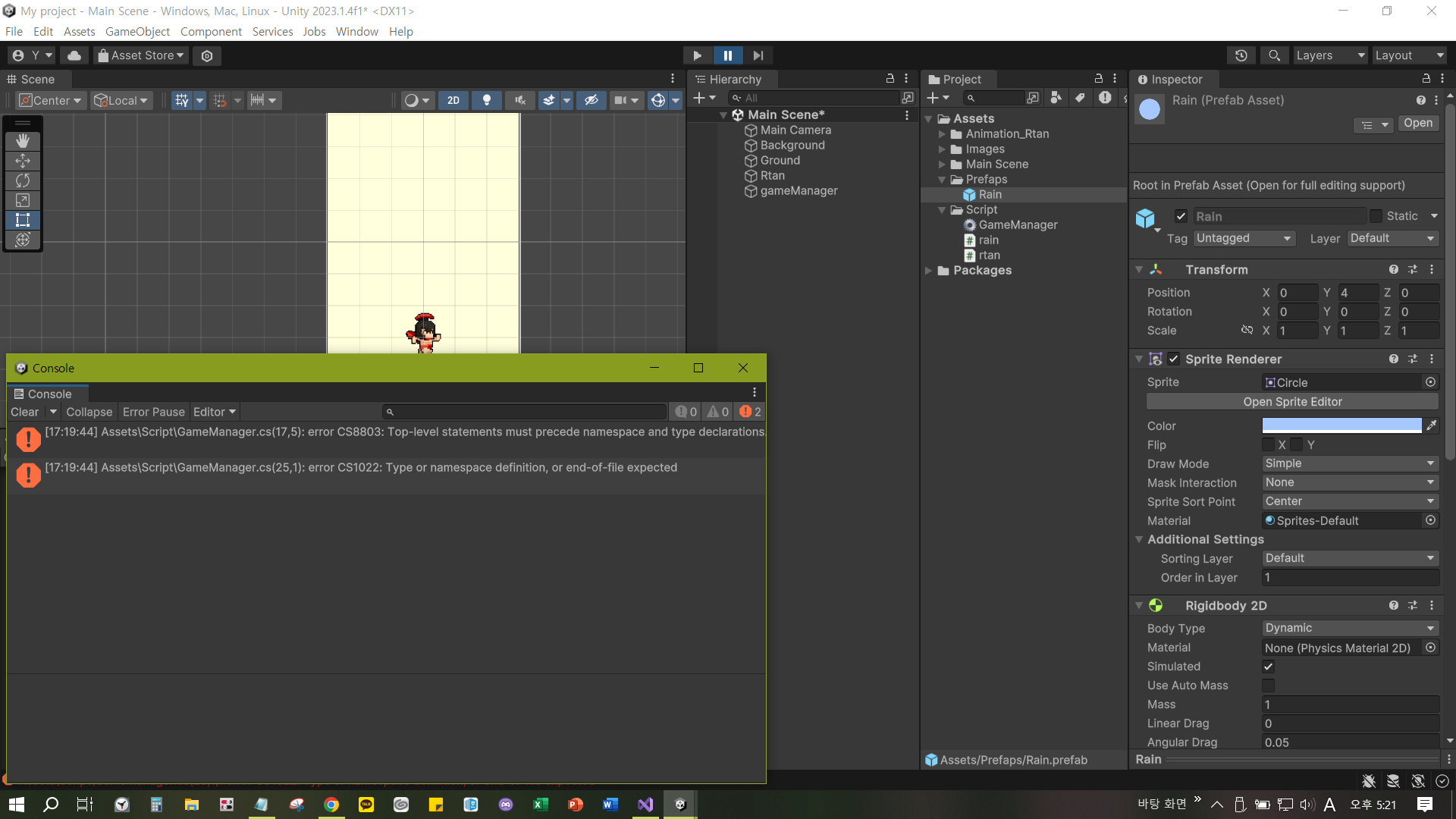Image resolution: width=1456 pixels, height=819 pixels.
Task: Click the Mass input field
Action: click(1351, 704)
